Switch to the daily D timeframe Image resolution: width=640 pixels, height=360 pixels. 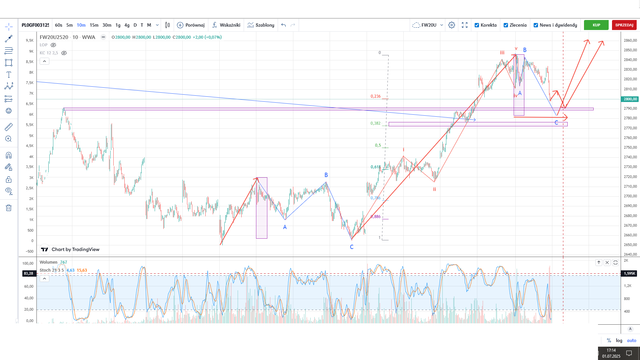coord(135,25)
